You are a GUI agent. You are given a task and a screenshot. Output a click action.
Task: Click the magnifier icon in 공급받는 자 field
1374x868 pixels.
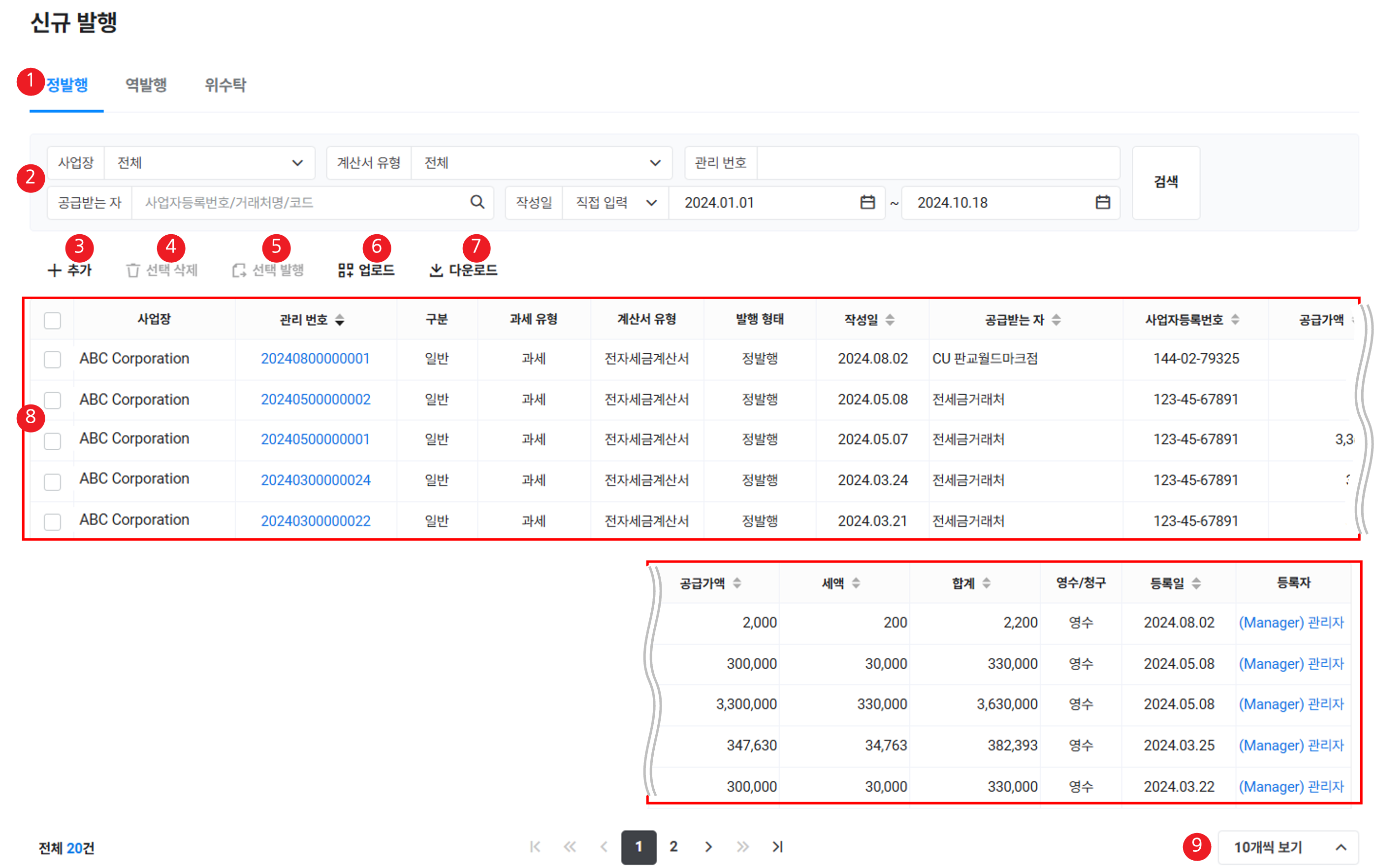coord(477,202)
